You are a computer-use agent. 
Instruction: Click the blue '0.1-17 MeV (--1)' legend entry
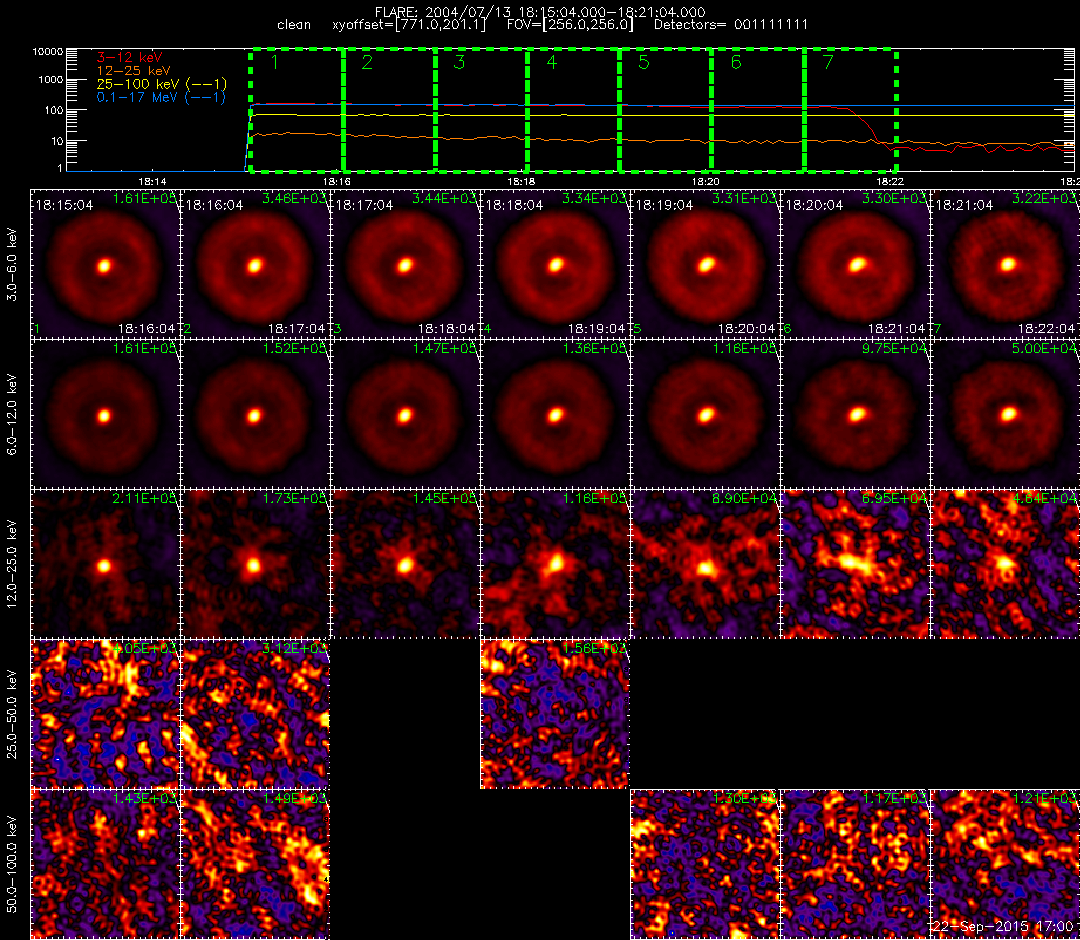click(x=161, y=97)
